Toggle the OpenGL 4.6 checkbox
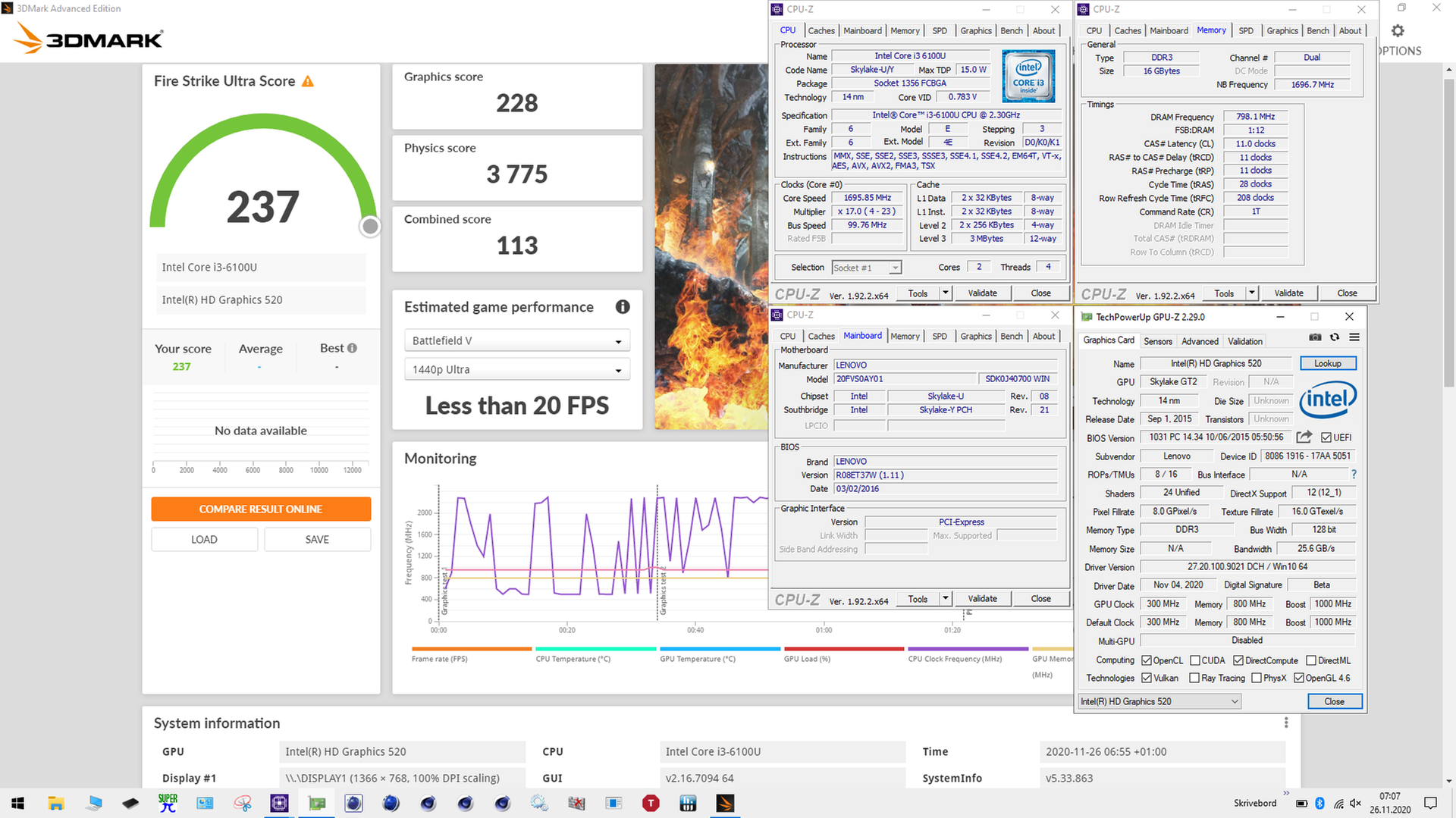The width and height of the screenshot is (1456, 818). point(1299,678)
